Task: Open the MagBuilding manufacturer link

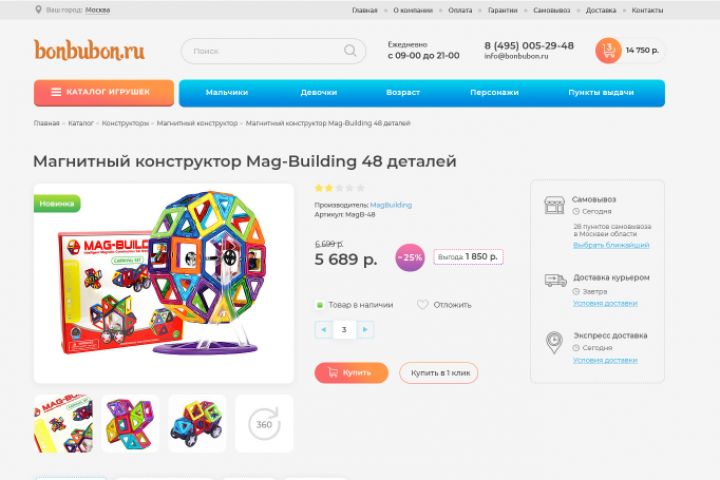Action: click(391, 205)
